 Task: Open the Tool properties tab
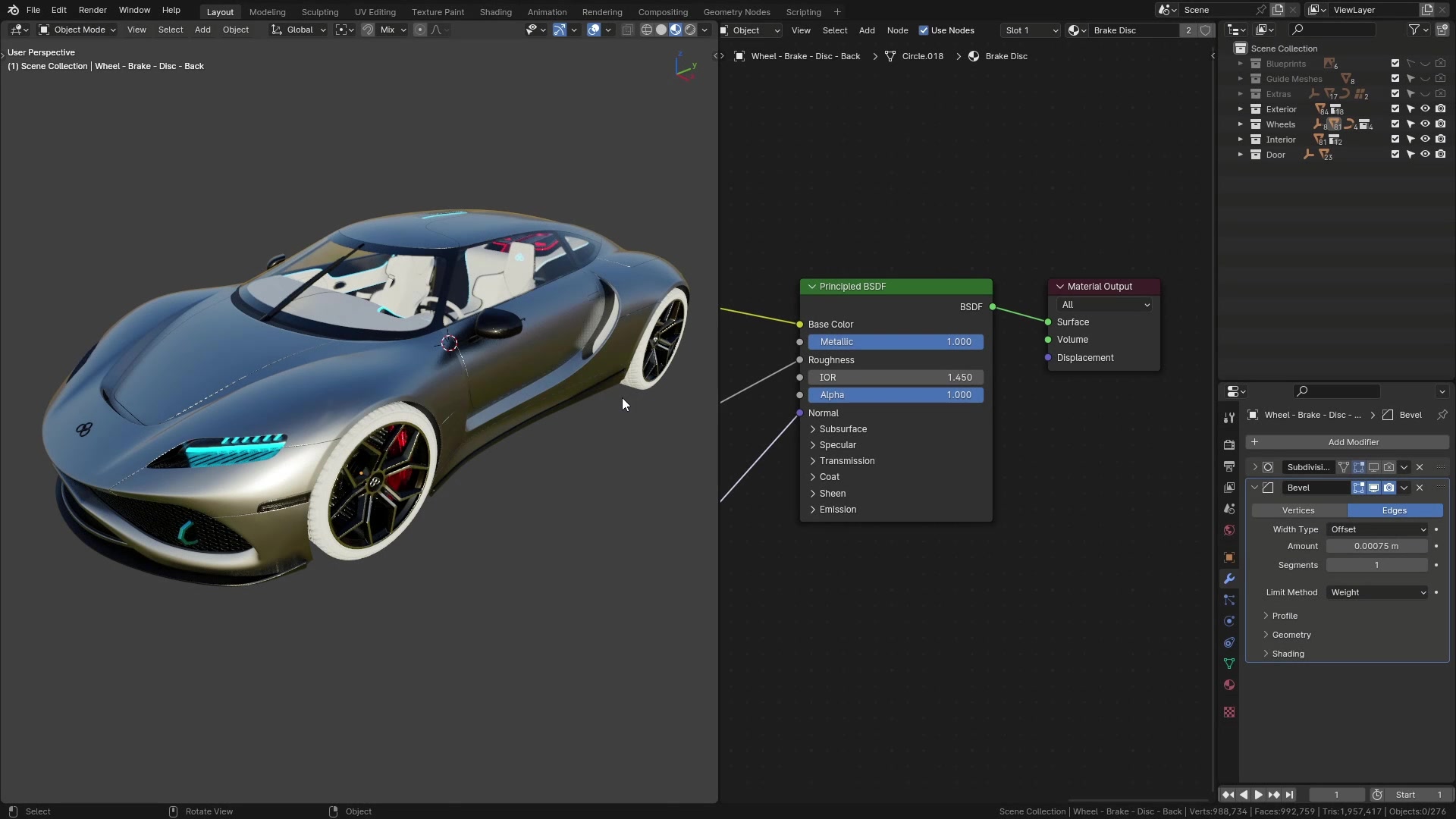[x=1229, y=418]
